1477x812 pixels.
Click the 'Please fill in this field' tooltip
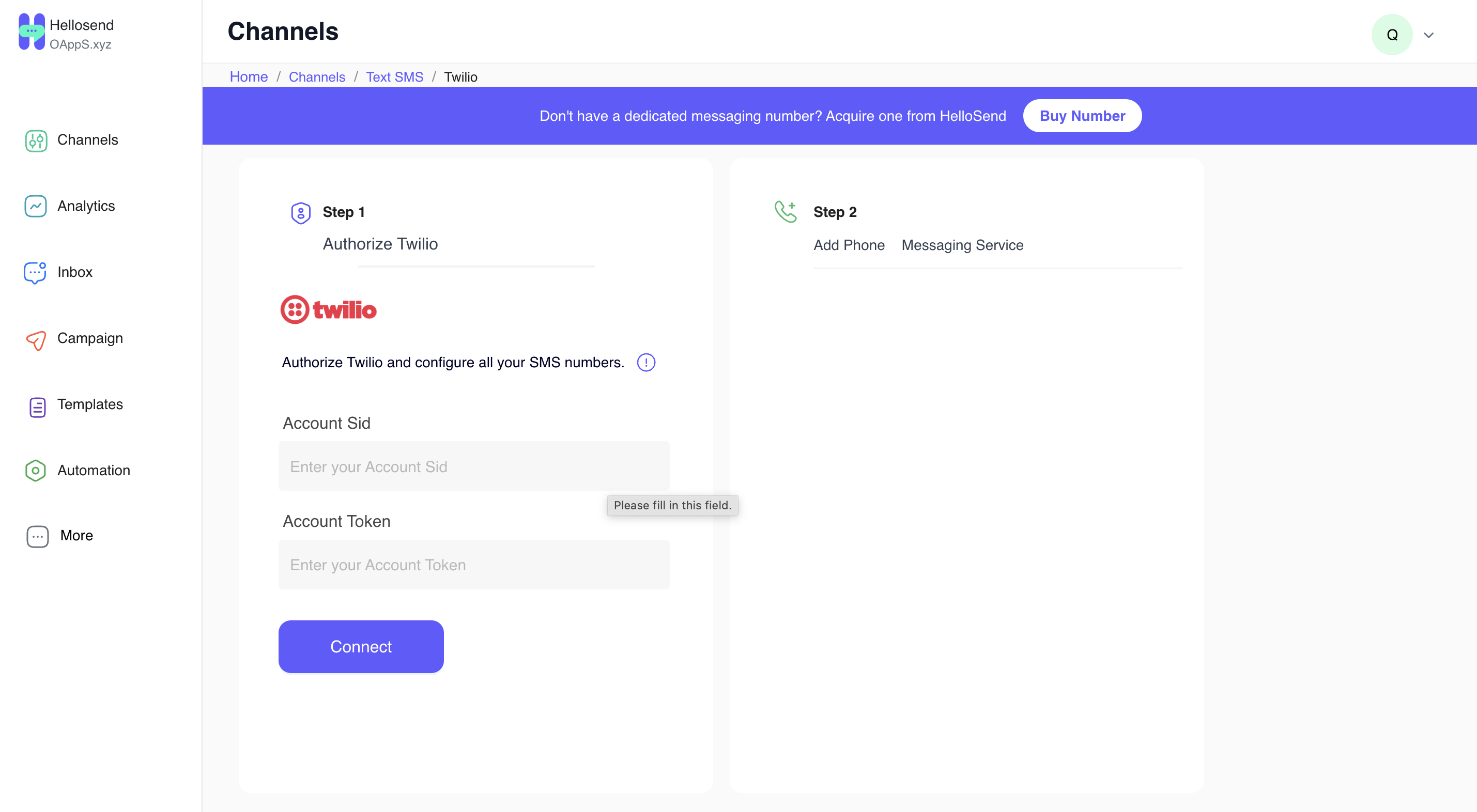coord(672,505)
